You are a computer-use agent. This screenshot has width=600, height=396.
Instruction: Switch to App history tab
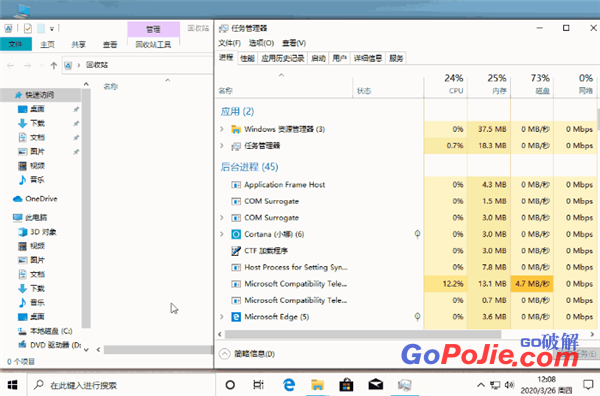click(x=283, y=58)
